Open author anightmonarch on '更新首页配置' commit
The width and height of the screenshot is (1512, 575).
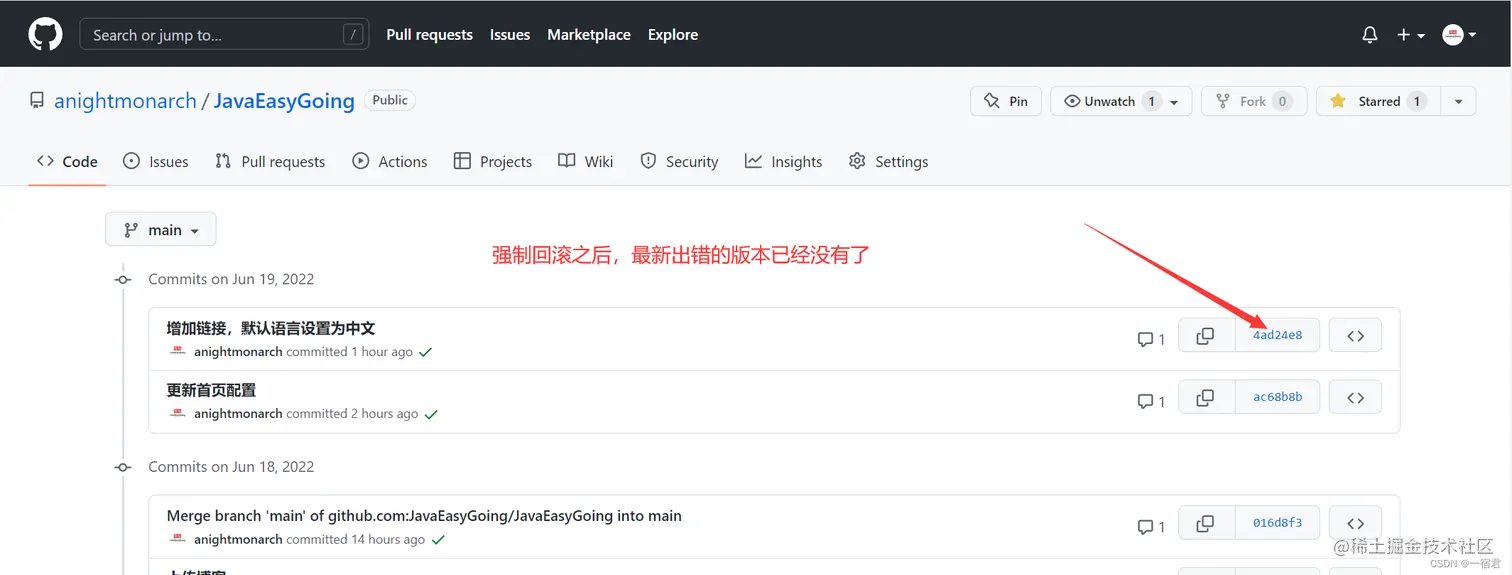pyautogui.click(x=238, y=414)
